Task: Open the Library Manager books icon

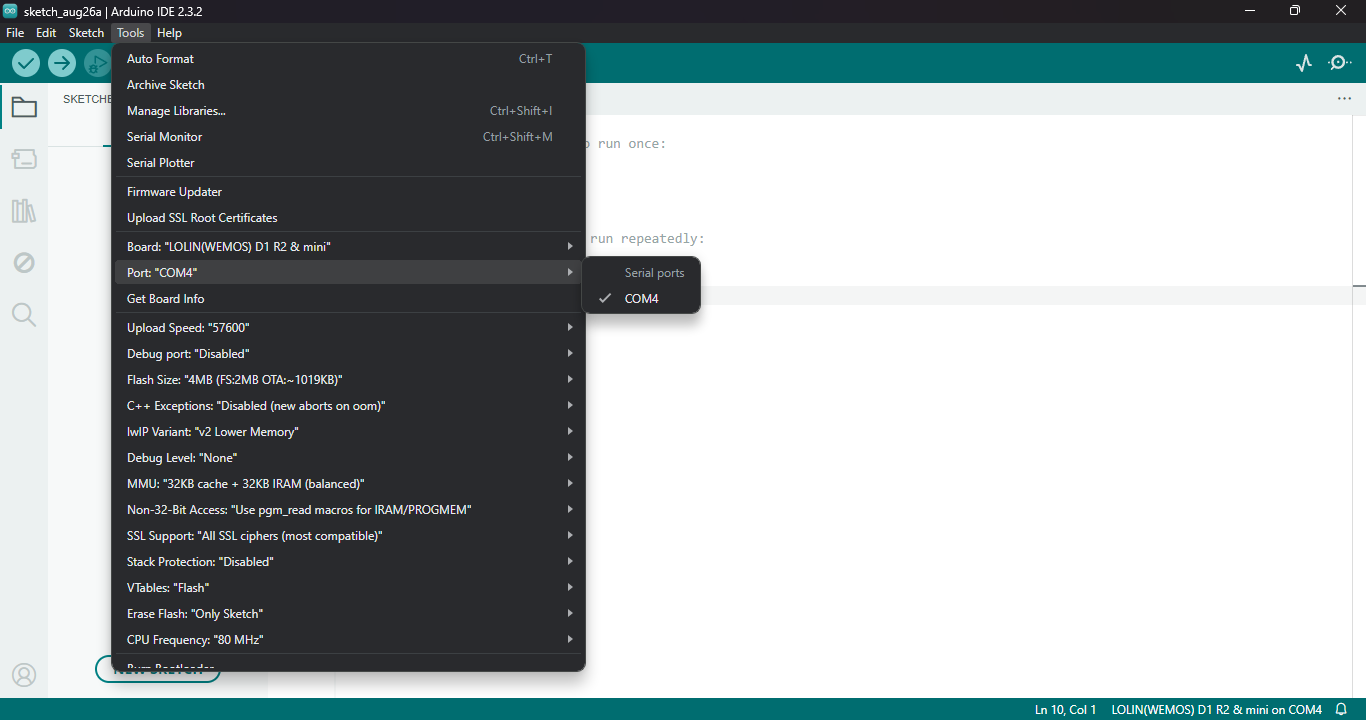Action: [x=24, y=211]
